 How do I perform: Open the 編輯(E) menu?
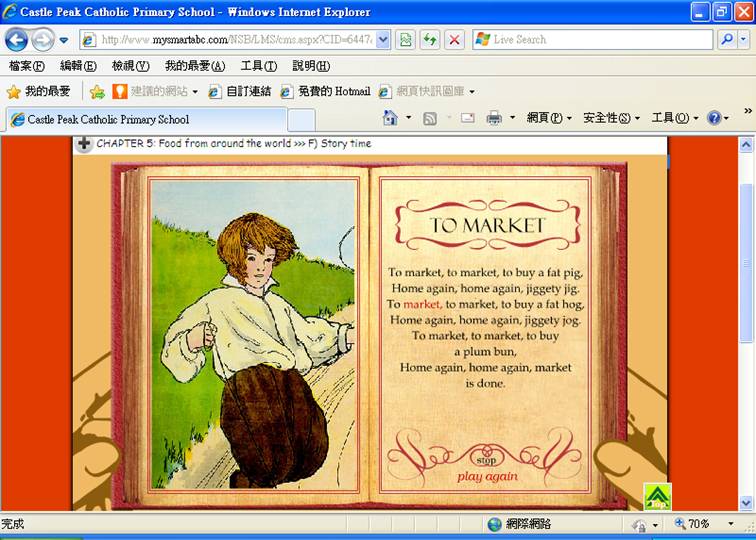pos(78,66)
